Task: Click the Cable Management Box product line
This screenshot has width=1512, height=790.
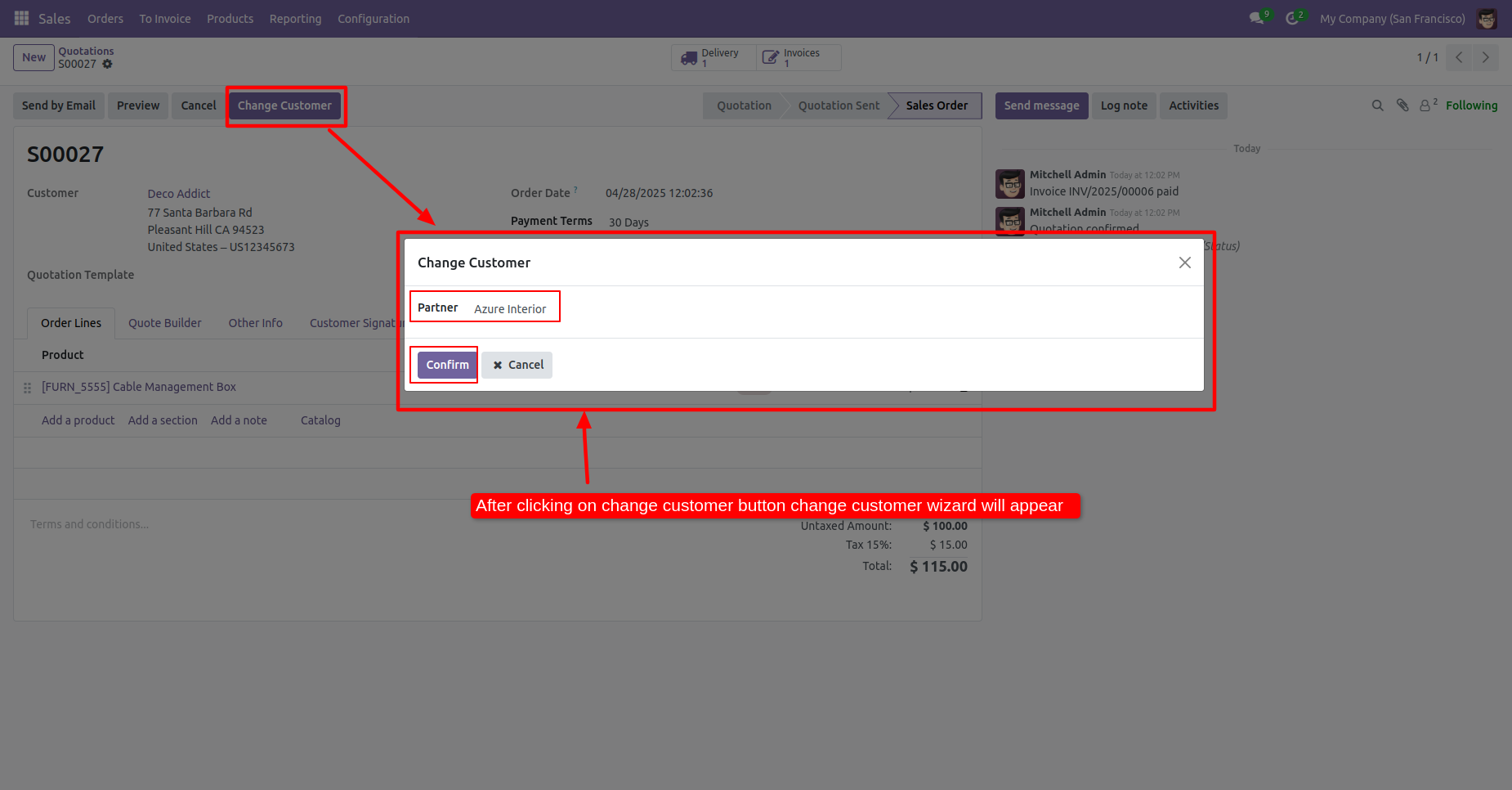Action: 139,387
